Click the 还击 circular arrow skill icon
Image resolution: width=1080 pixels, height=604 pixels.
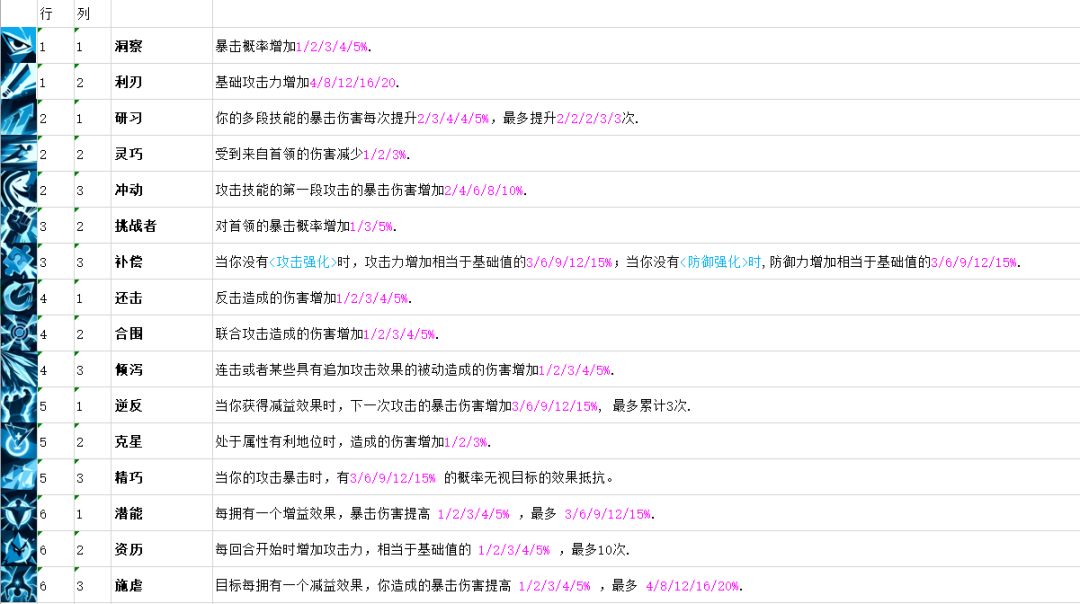[18, 298]
